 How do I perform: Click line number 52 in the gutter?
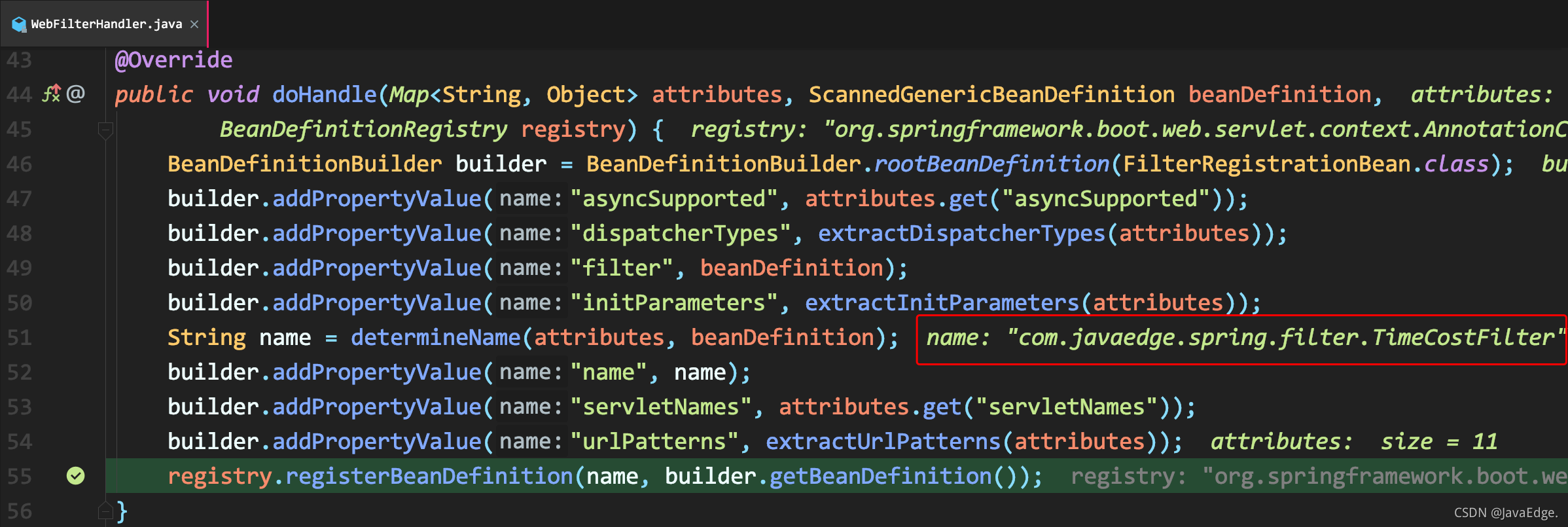click(x=19, y=372)
